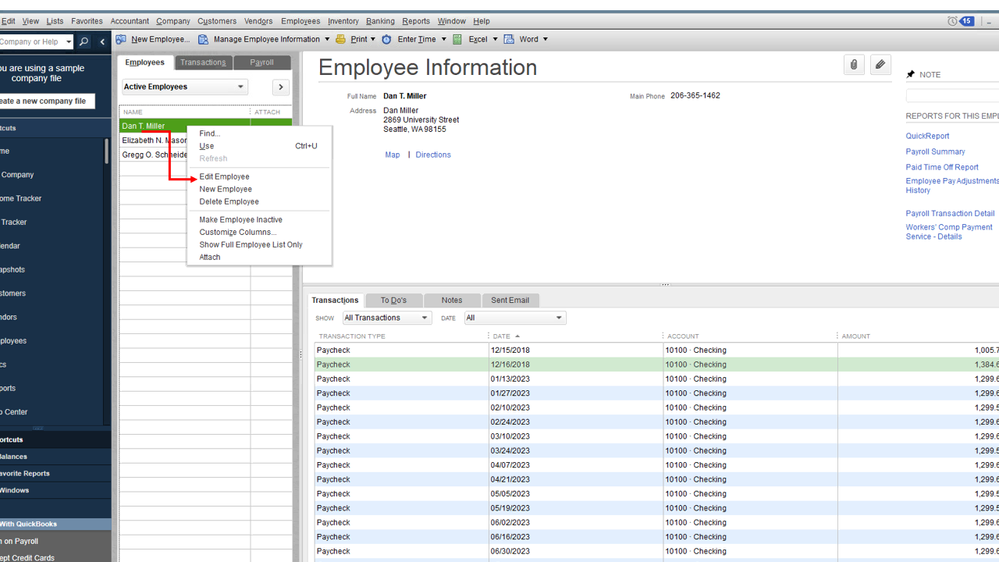The image size is (999, 562).
Task: Open the Show All Transactions dropdown
Action: tap(386, 318)
